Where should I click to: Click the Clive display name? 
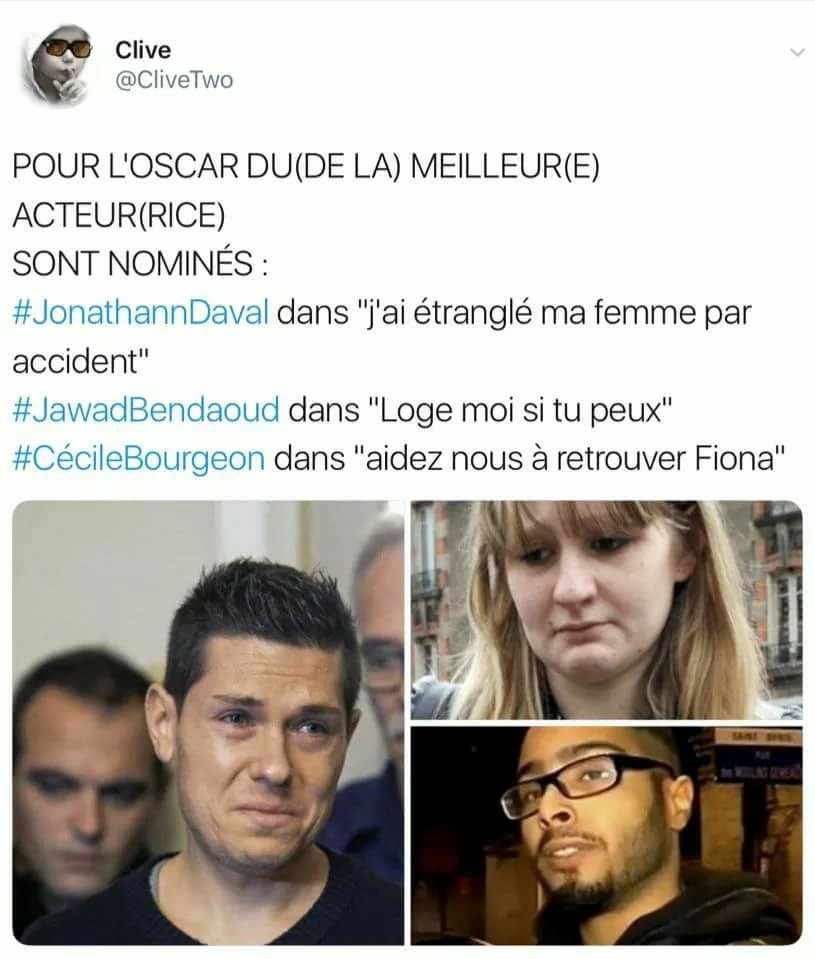pyautogui.click(x=143, y=50)
